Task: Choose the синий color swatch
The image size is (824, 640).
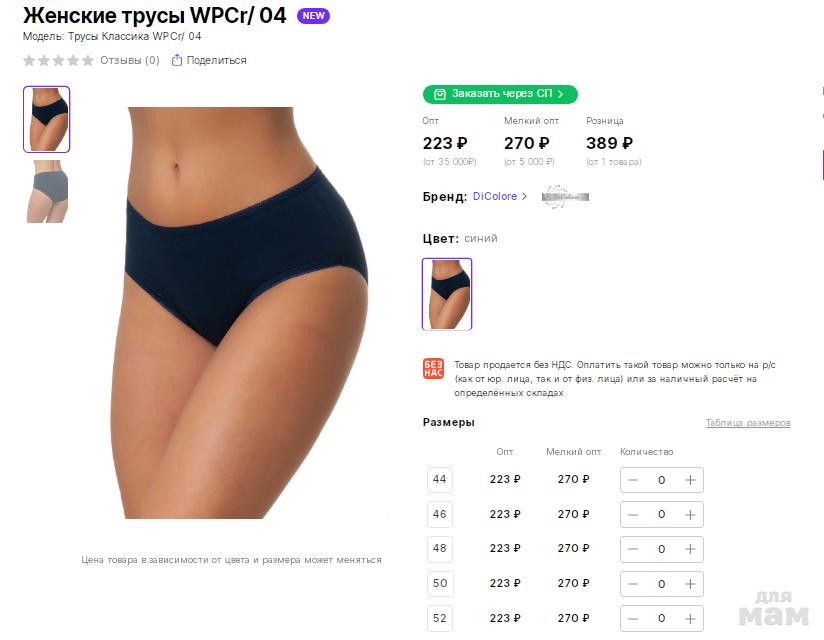Action: click(x=447, y=294)
